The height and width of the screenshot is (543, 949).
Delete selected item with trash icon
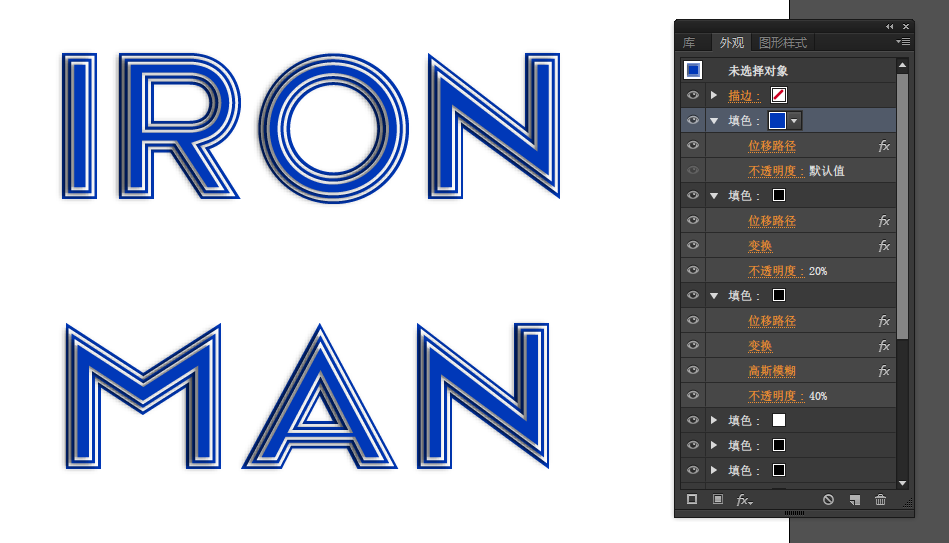coord(881,499)
